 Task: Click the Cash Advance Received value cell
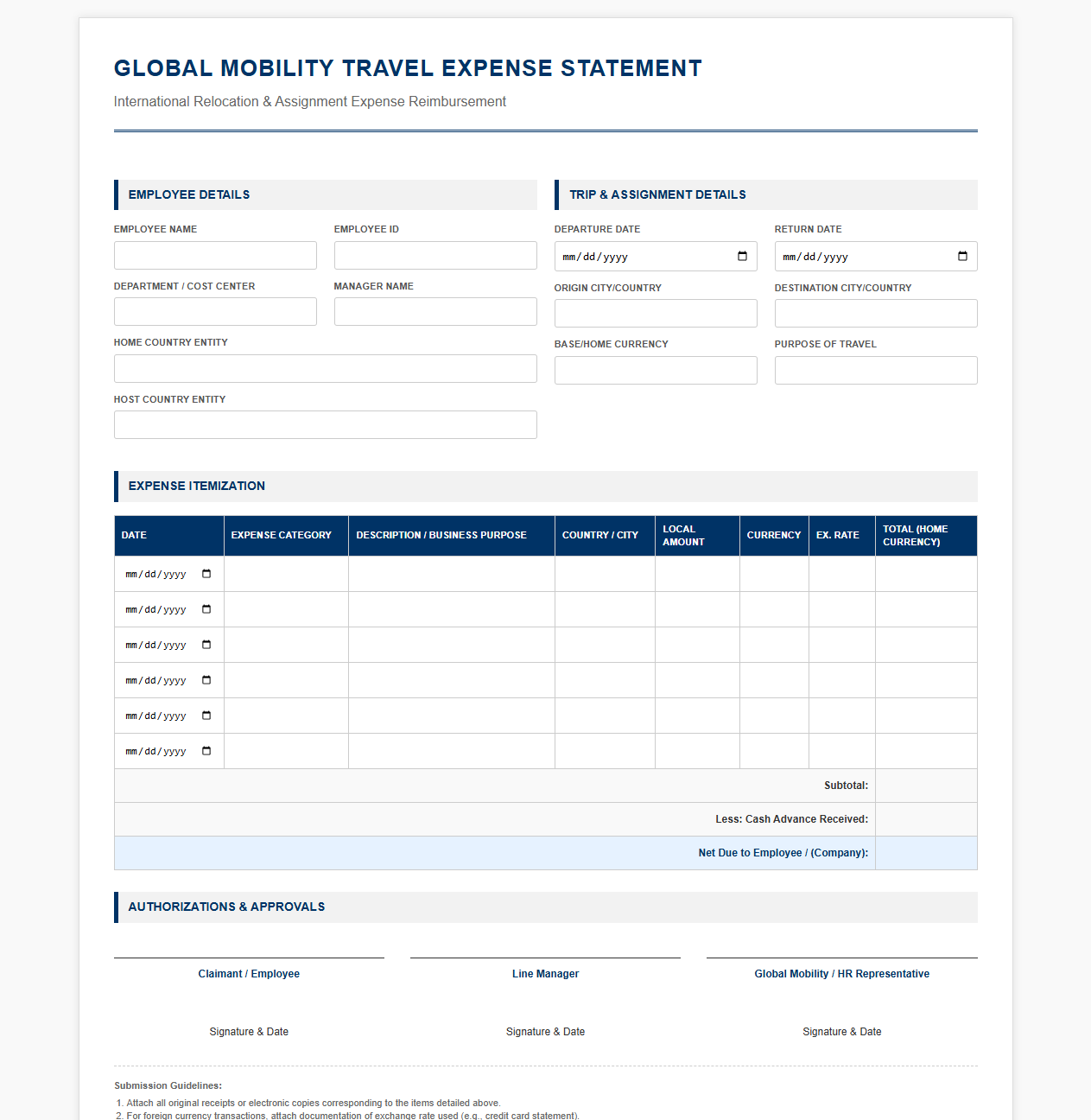[926, 819]
